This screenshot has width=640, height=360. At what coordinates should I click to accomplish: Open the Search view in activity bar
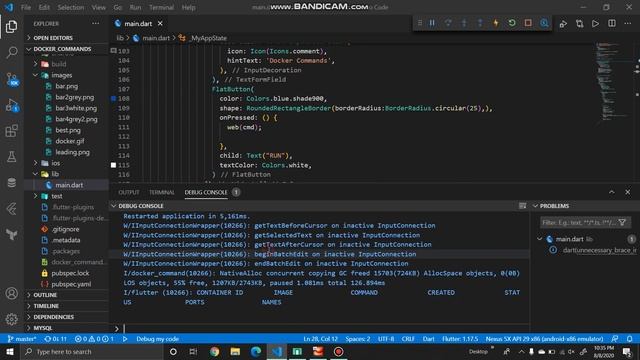[11, 52]
